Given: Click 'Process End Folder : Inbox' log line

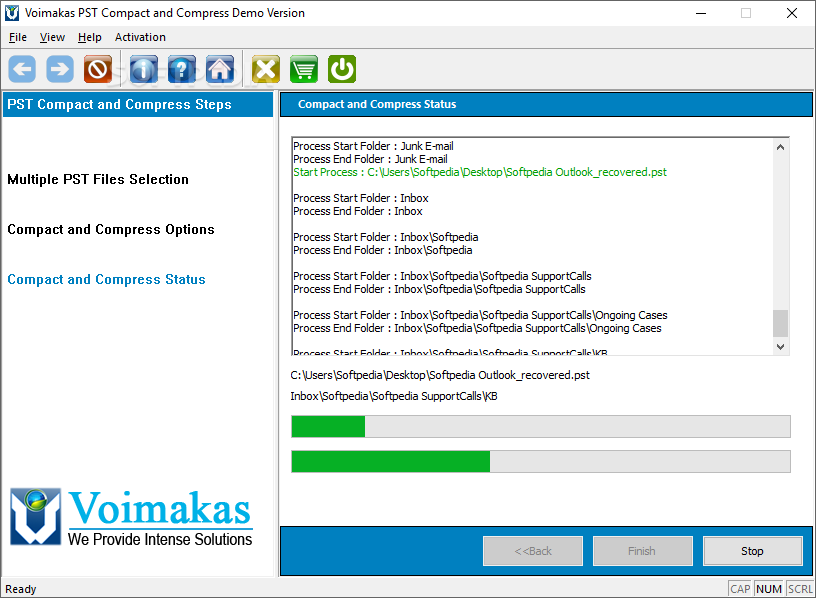Looking at the screenshot, I should tap(358, 211).
